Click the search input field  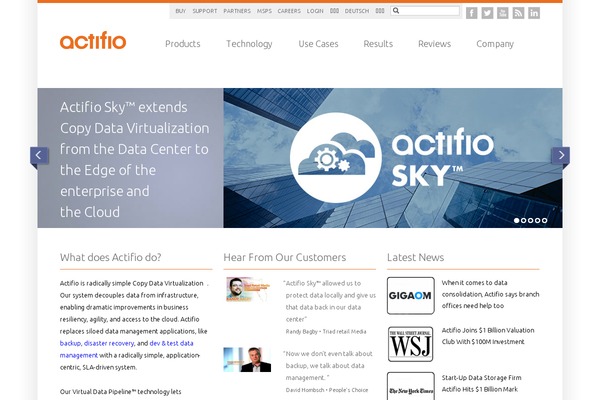425,11
